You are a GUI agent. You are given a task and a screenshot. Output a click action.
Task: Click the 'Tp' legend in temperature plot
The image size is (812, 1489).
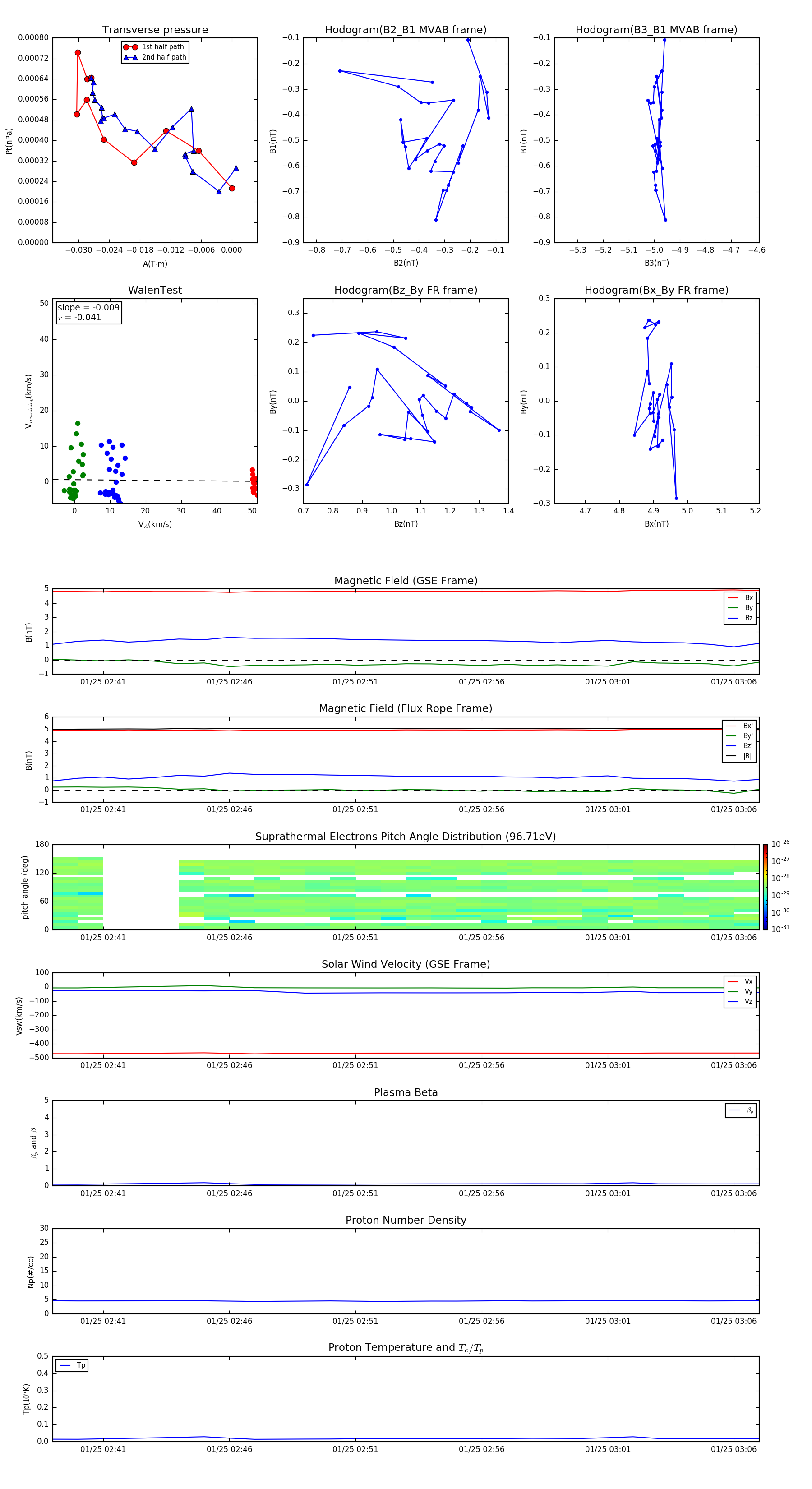(72, 1365)
